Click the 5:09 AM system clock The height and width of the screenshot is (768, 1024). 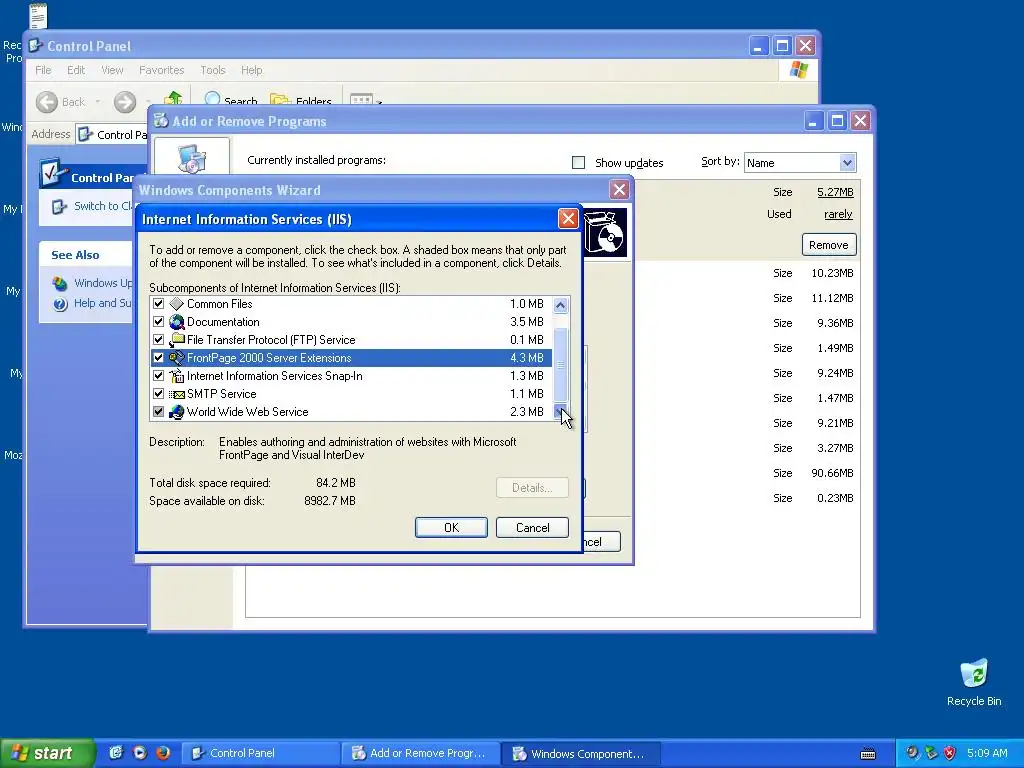pyautogui.click(x=987, y=753)
